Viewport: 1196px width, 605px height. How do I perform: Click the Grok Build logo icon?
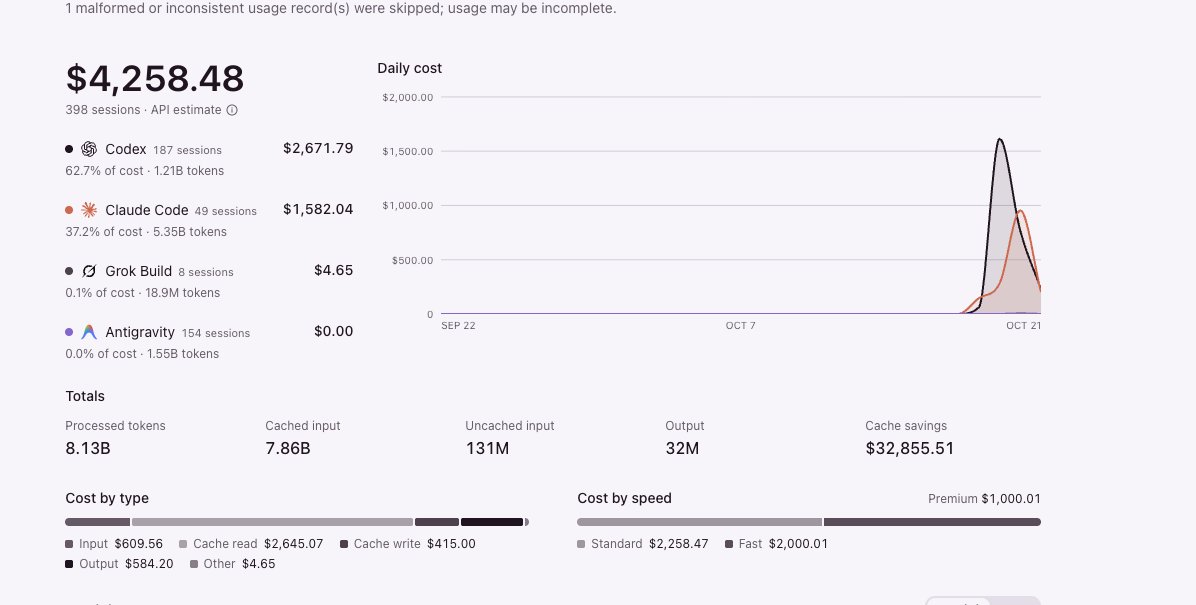click(89, 271)
